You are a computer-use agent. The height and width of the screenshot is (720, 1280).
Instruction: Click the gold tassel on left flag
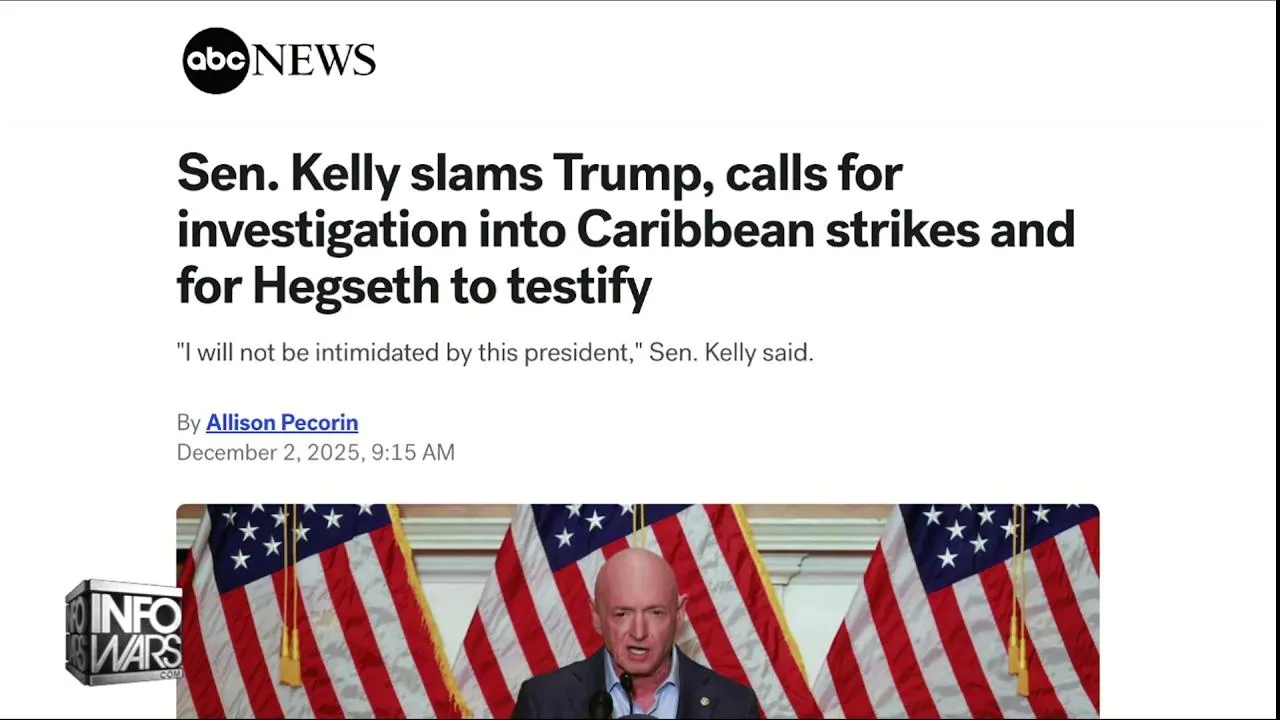click(290, 660)
